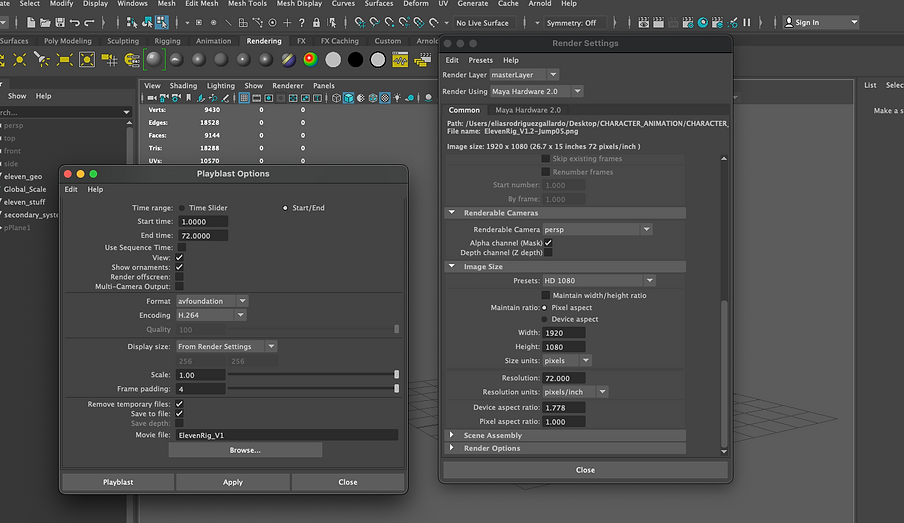Open the Mesh Tools menu
The height and width of the screenshot is (523, 904).
point(247,3)
